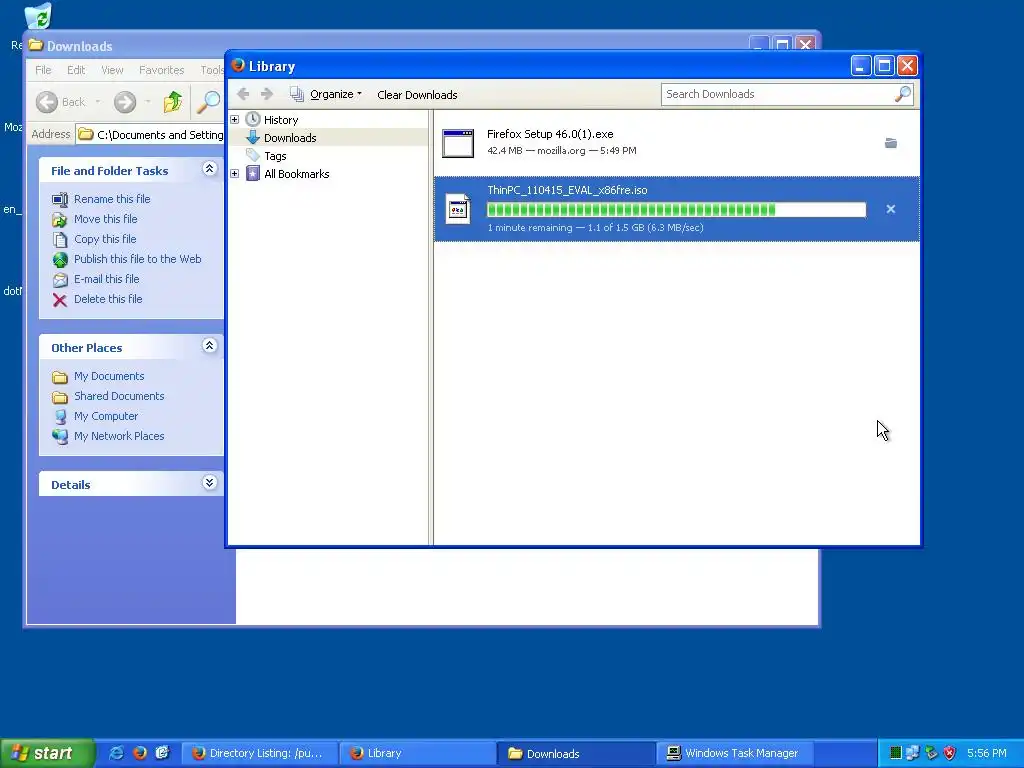The image size is (1024, 768).
Task: Click Back button in Downloads explorer
Action: pyautogui.click(x=60, y=102)
